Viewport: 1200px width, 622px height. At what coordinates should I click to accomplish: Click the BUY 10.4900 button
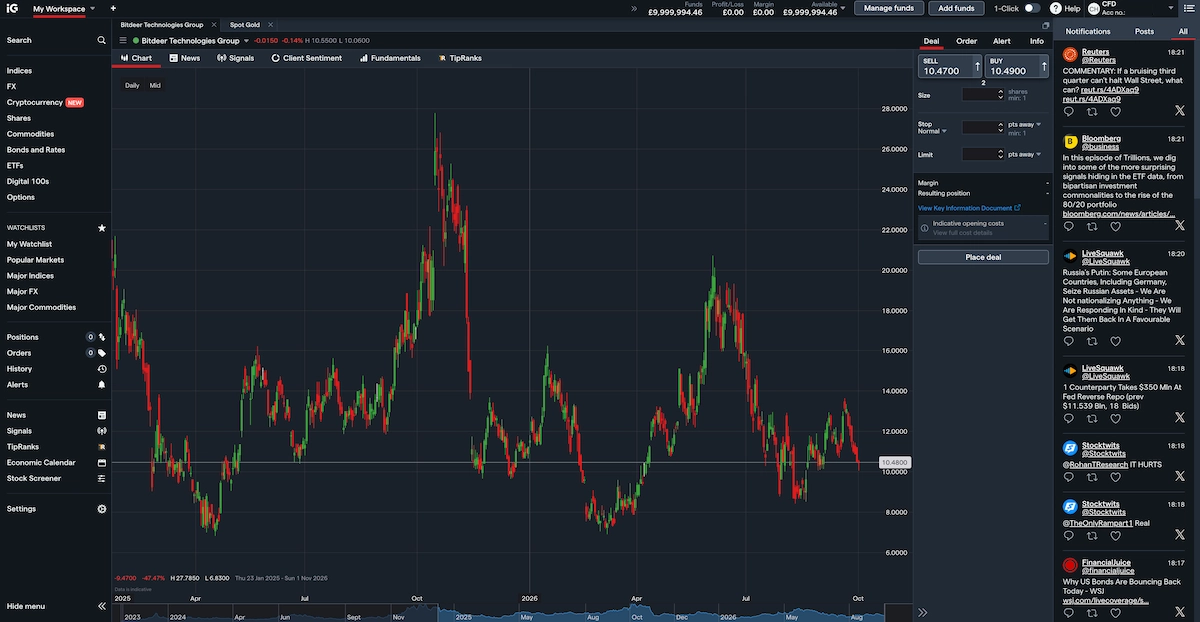click(1017, 66)
